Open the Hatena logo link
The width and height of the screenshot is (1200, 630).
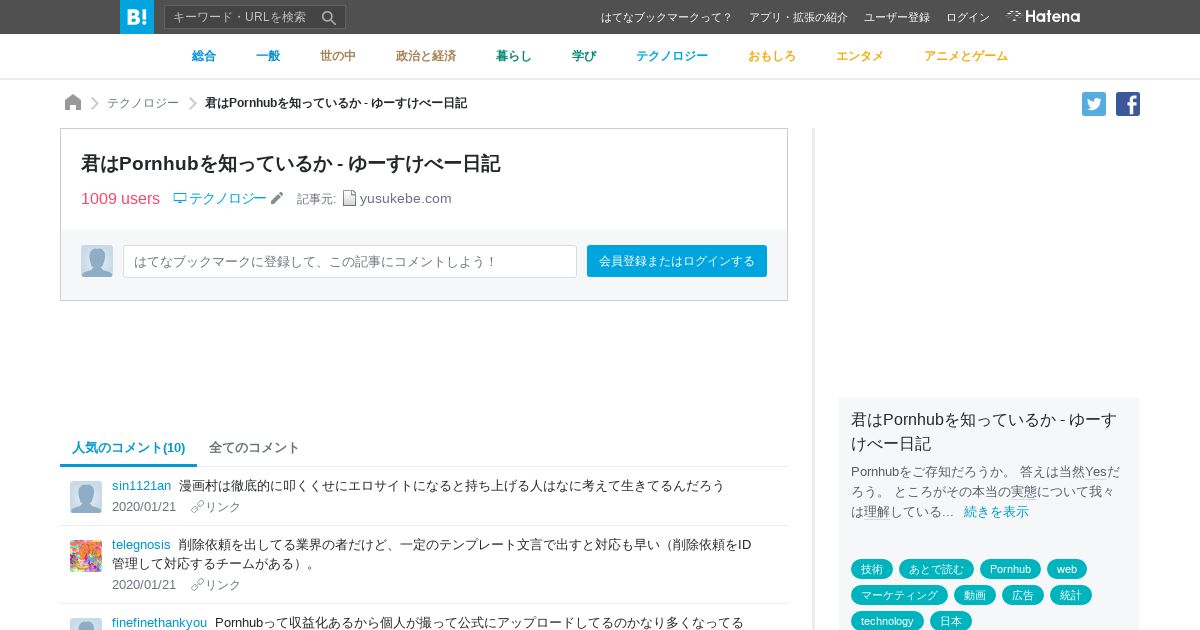point(1043,16)
